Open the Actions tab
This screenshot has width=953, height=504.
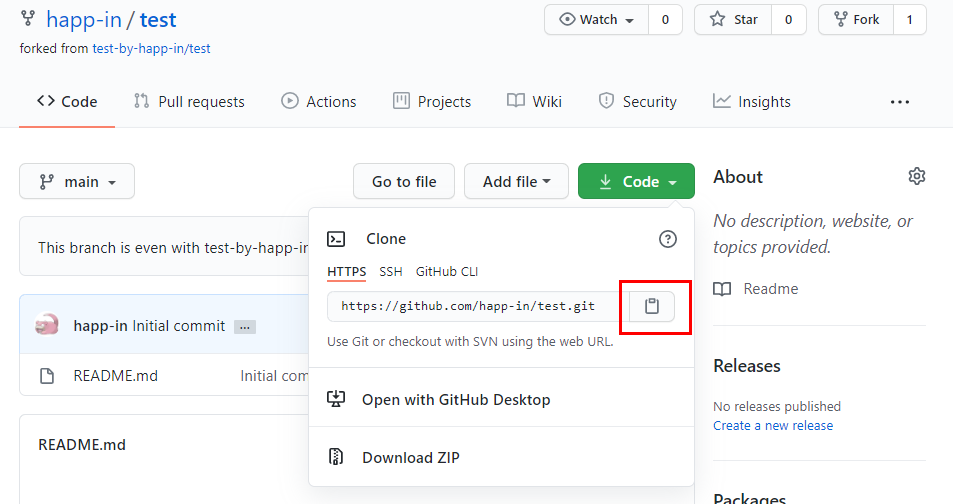click(x=318, y=102)
